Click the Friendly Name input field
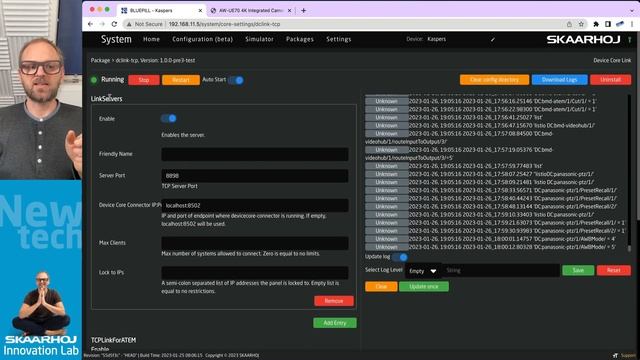Viewport: 640px width, 360px height. point(255,154)
